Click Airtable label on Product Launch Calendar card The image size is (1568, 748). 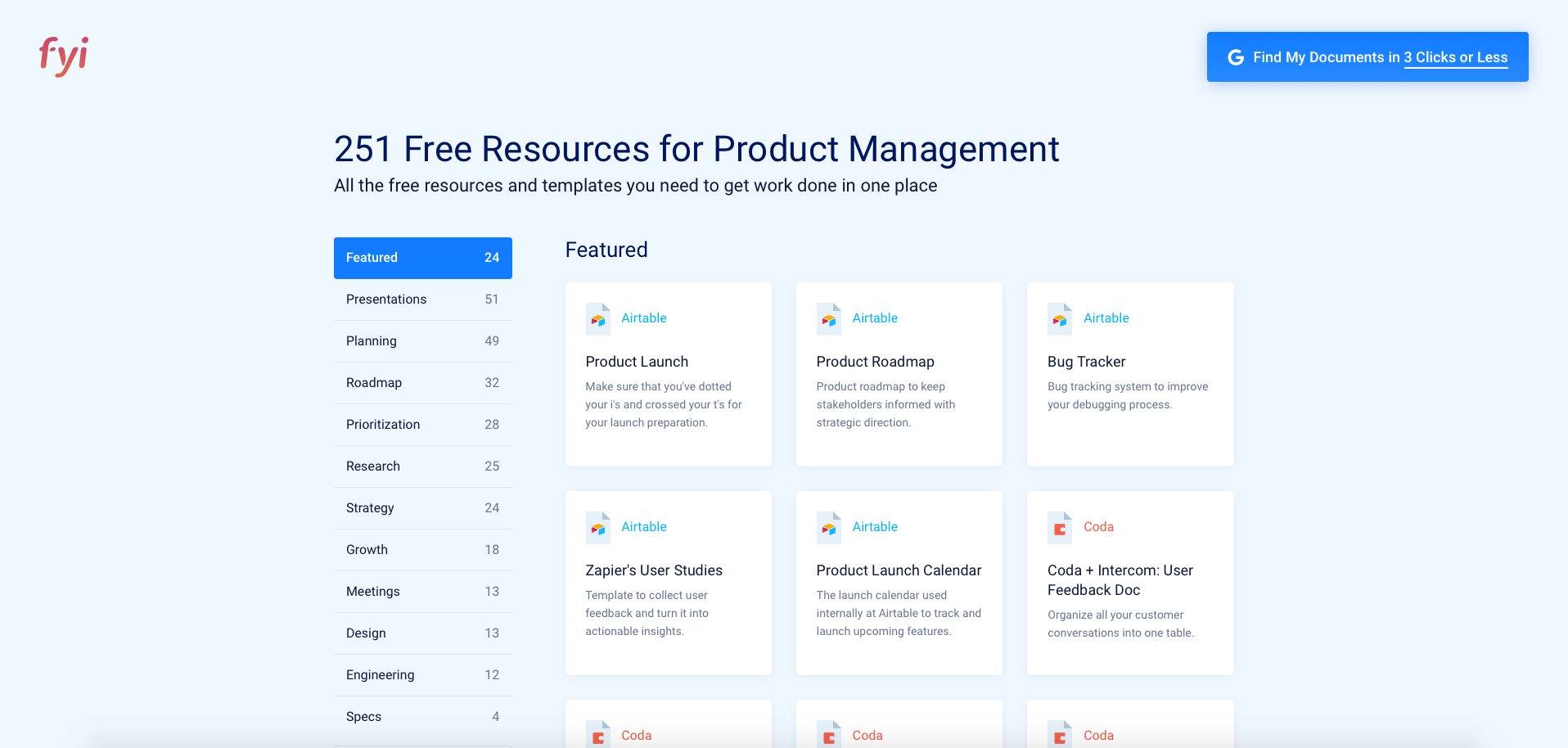(x=875, y=527)
